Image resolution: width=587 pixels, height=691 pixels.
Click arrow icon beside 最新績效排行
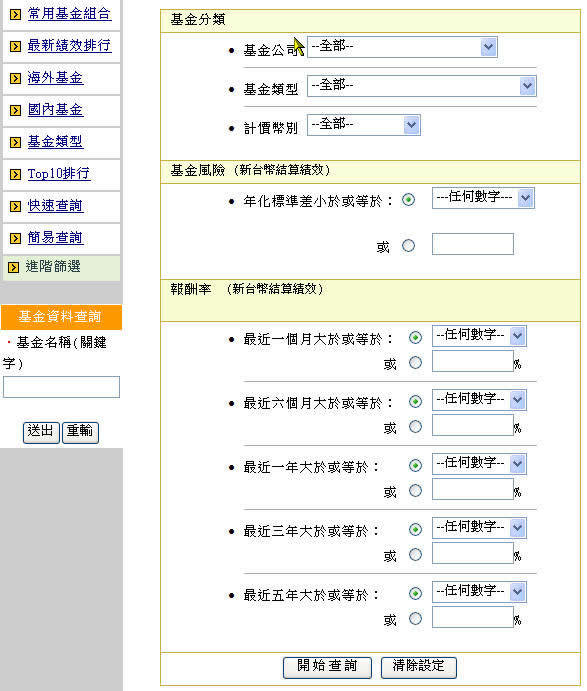click(15, 46)
